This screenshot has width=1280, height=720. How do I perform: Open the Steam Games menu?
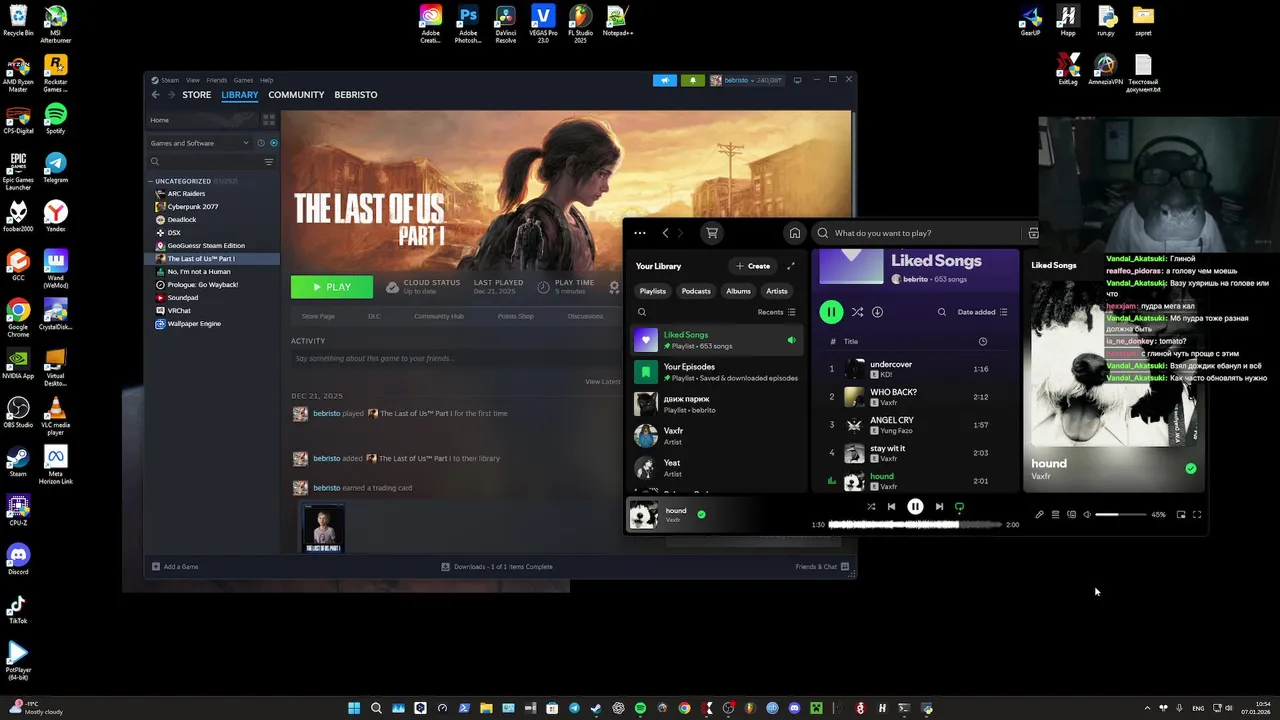click(243, 80)
